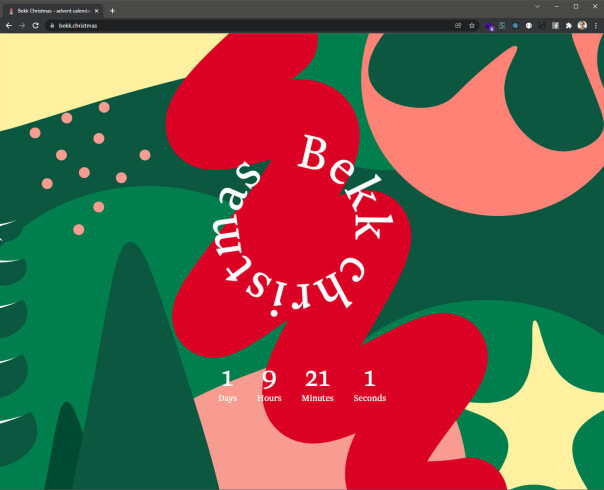Go back to the previous page
Viewport: 604px width, 490px height.
point(8,25)
